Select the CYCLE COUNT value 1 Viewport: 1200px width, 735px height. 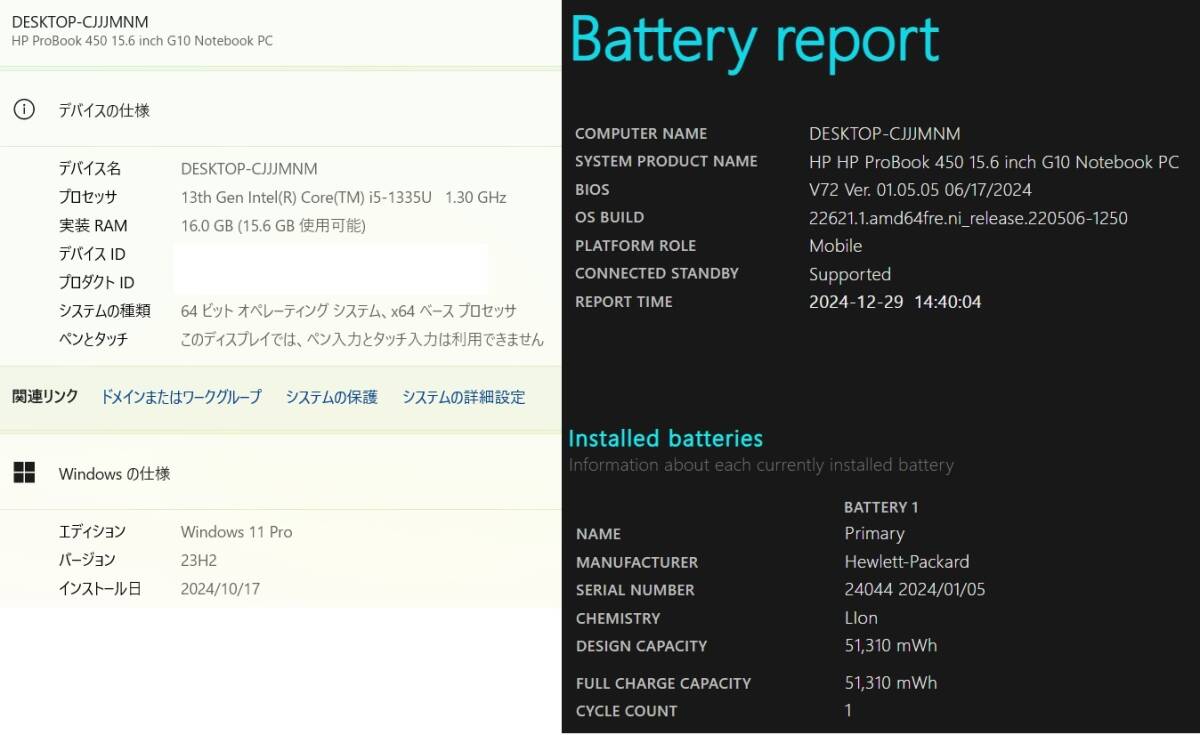point(848,711)
